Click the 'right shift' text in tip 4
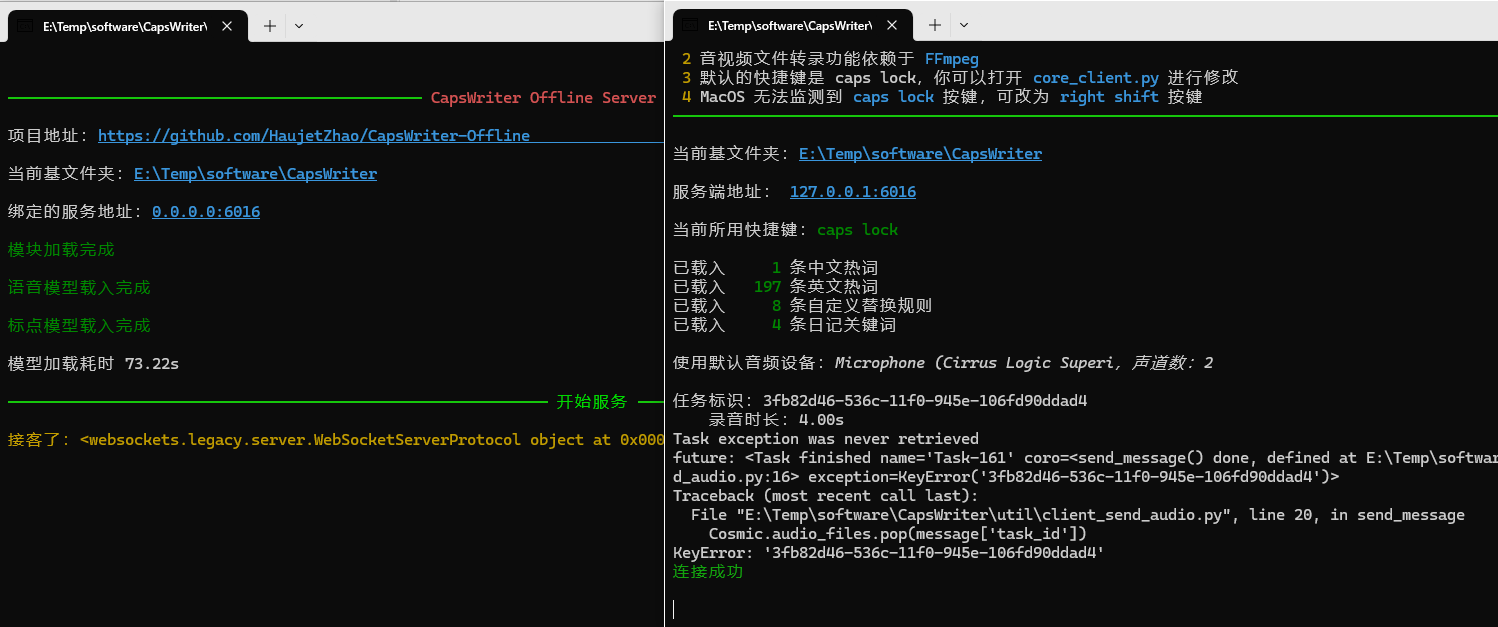 click(1109, 97)
